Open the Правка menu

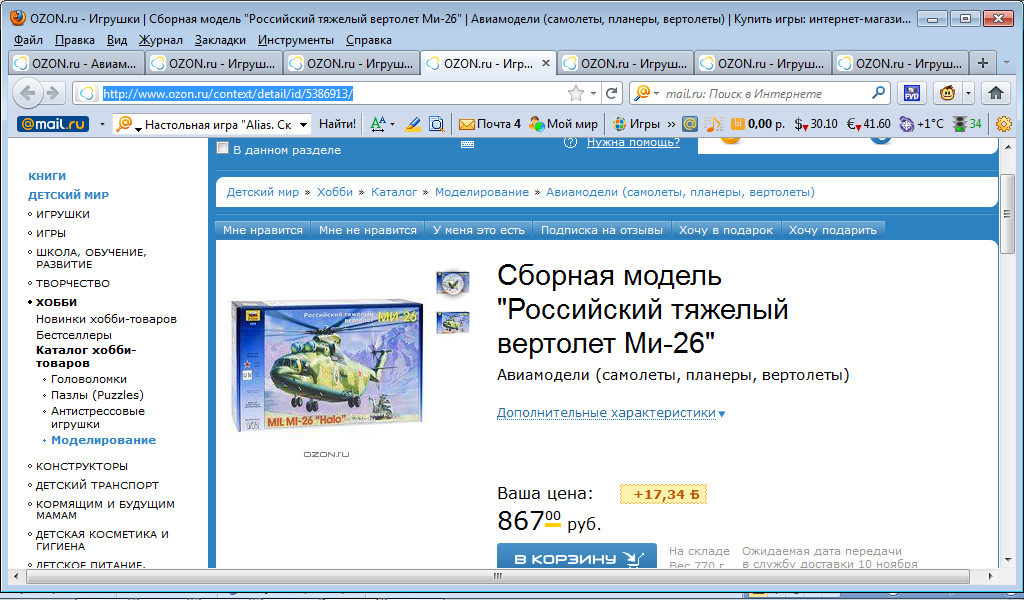point(74,40)
